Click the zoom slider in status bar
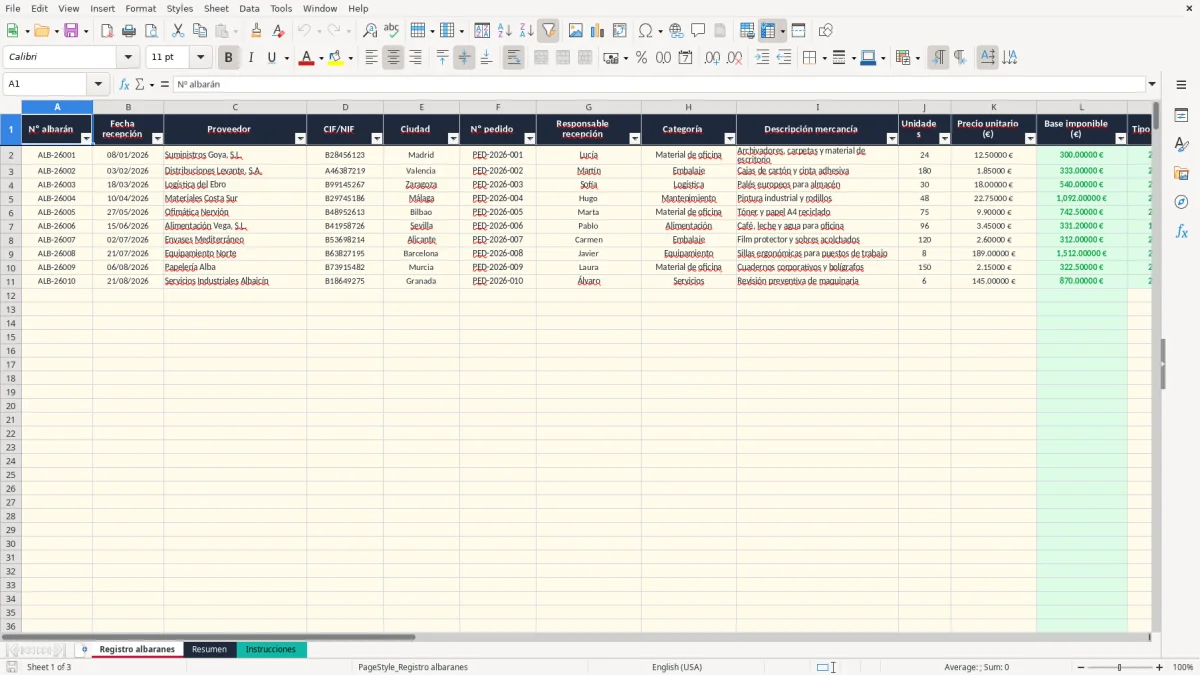1200x675 pixels. point(1119,667)
